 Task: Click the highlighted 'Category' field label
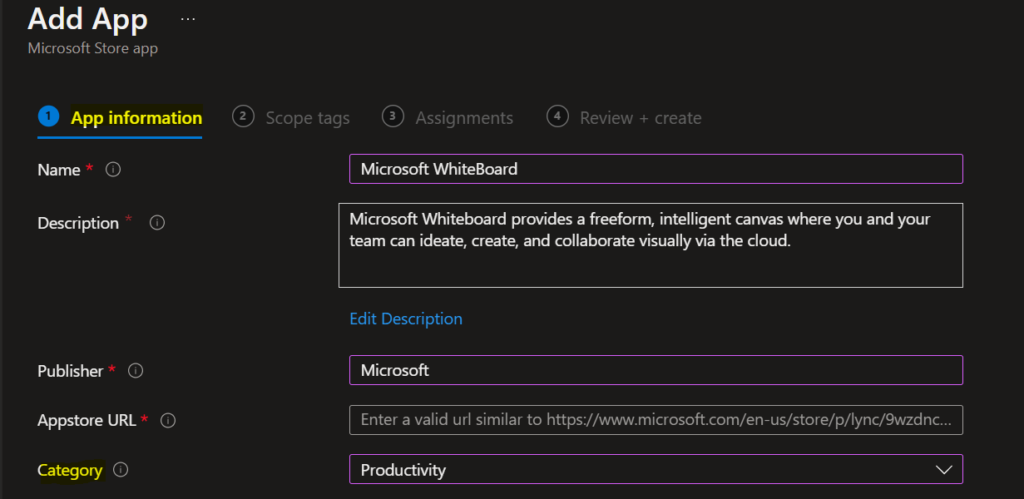tap(71, 470)
